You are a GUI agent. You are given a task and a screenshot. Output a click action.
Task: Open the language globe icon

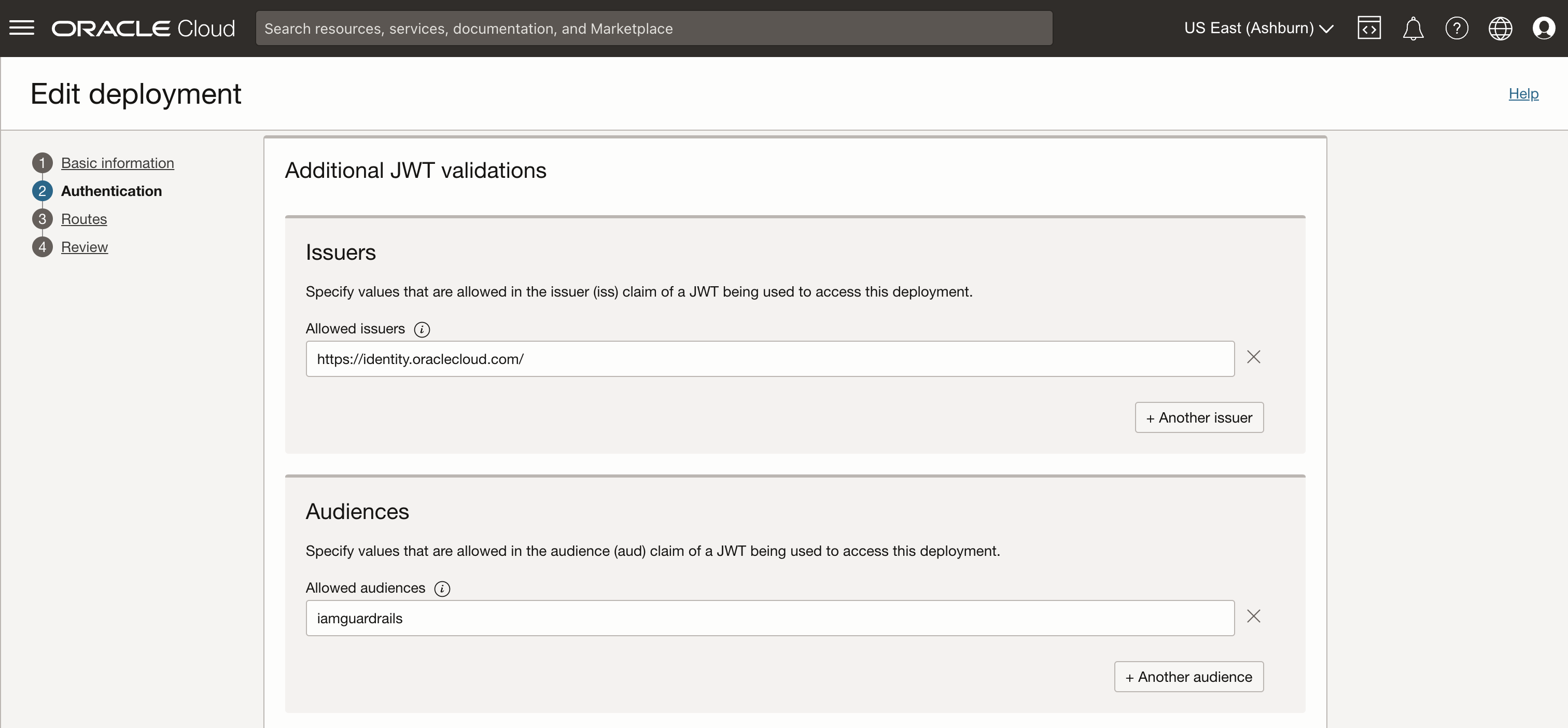click(1501, 28)
